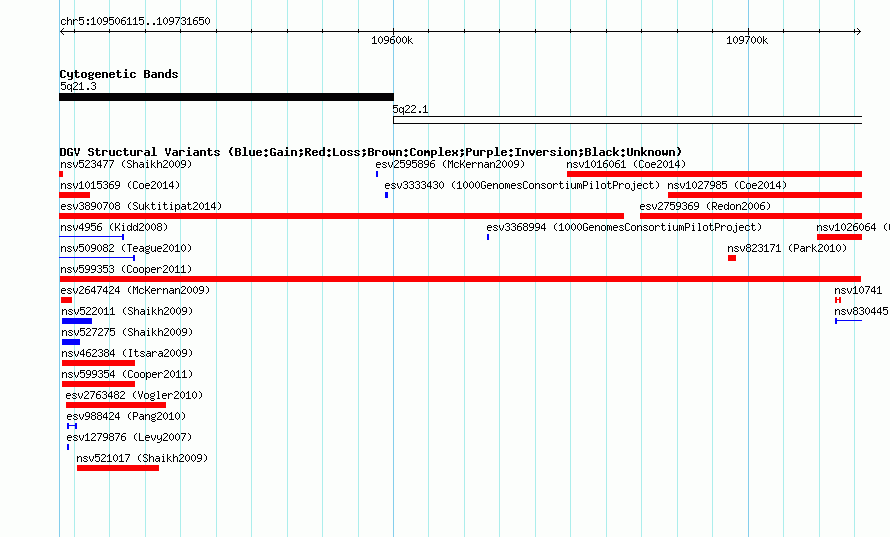The height and width of the screenshot is (537, 890).
Task: Select the nsv4956 blue gain line
Action: click(x=92, y=237)
